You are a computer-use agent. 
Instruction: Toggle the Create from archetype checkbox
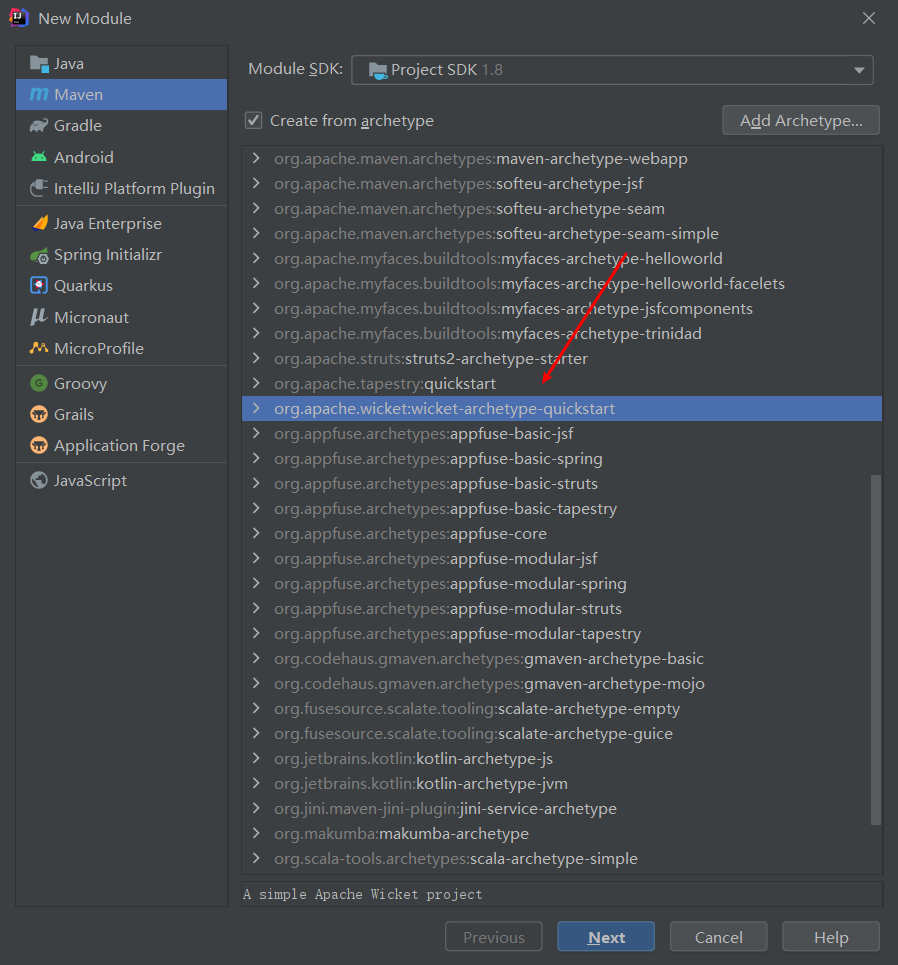click(254, 121)
